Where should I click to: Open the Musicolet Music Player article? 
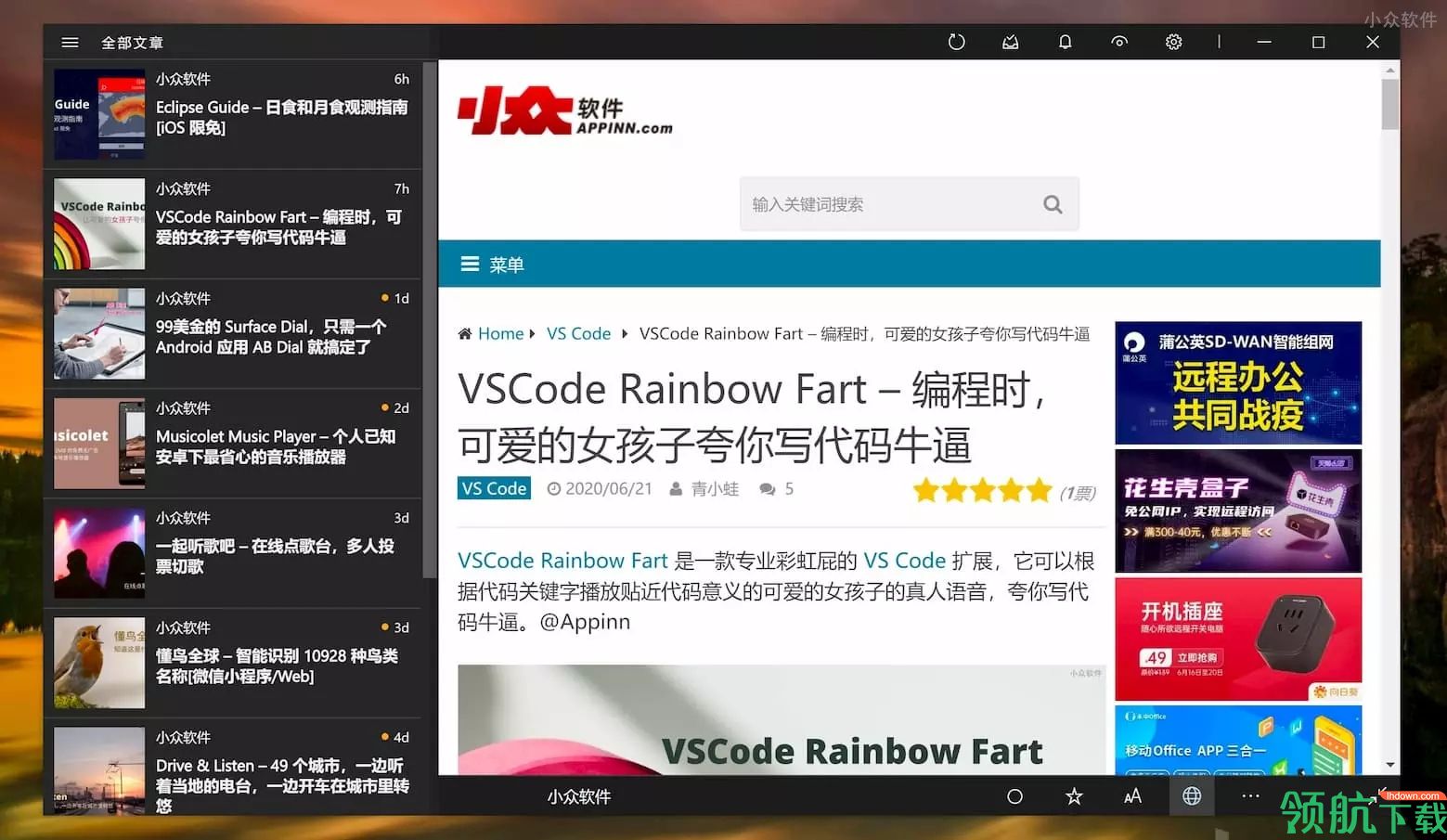pos(232,443)
